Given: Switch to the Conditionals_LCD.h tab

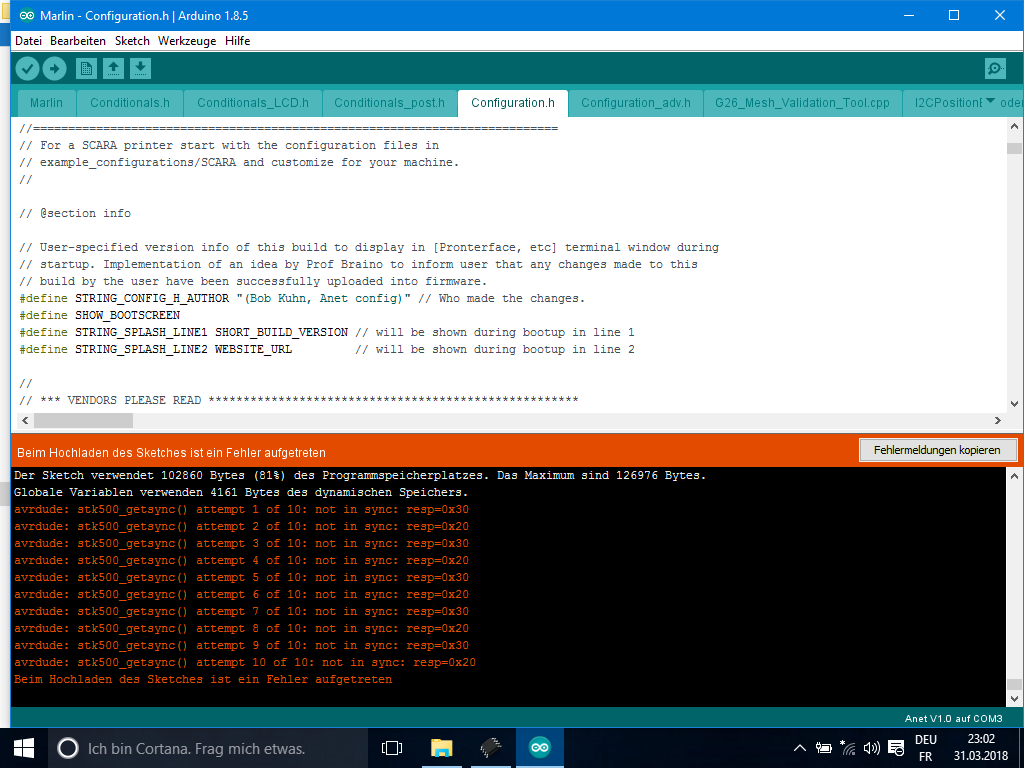Looking at the screenshot, I should [253, 103].
